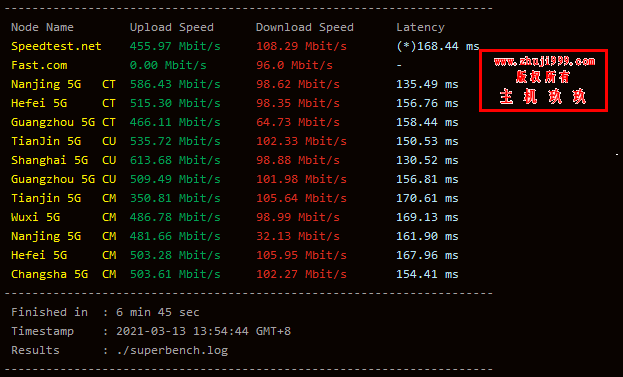The image size is (623, 377).
Task: Click download value 32.13 Mbit/s
Action: (298, 236)
